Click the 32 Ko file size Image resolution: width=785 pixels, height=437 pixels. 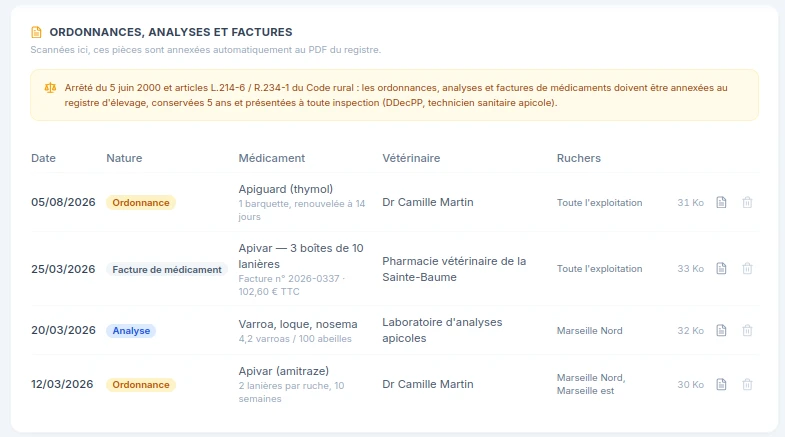[690, 331]
